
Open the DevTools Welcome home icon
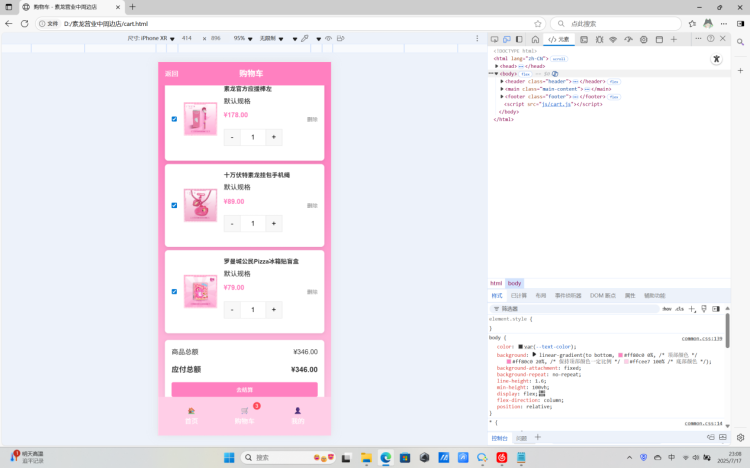tap(535, 39)
